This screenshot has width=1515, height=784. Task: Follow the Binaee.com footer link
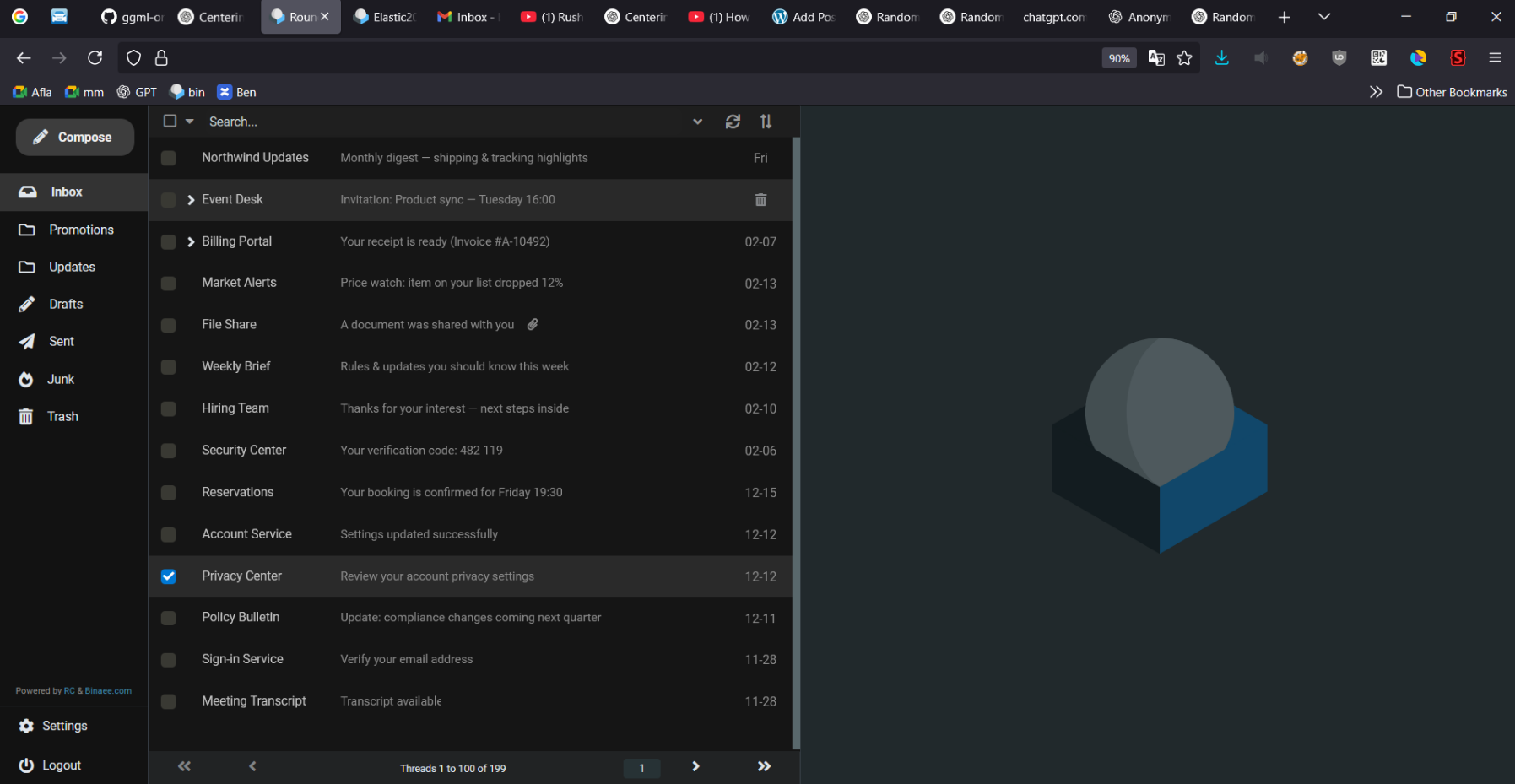pos(108,691)
